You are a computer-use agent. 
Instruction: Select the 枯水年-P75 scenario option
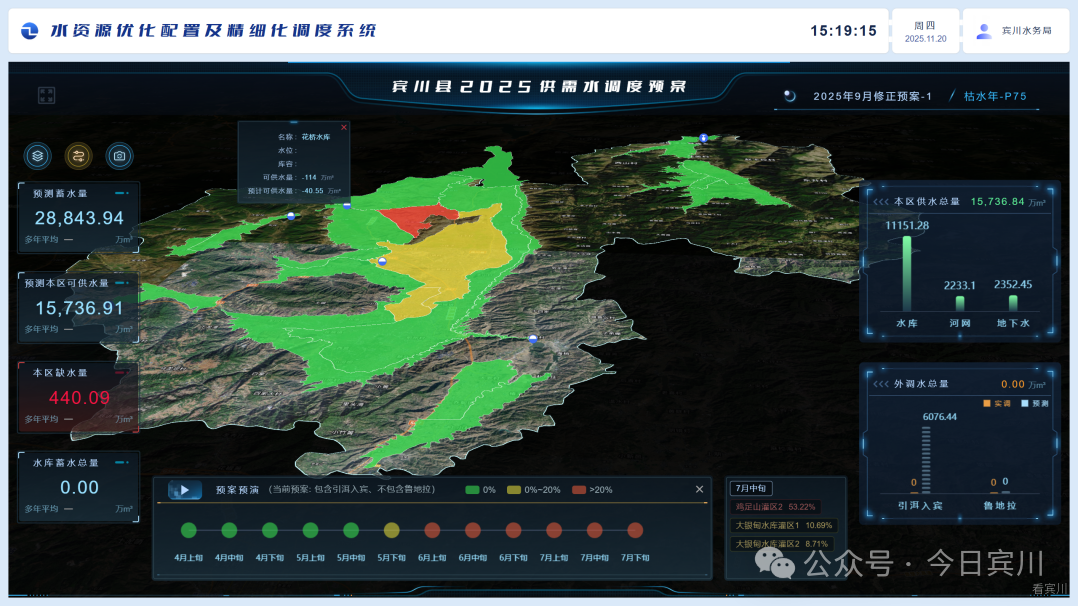[994, 97]
